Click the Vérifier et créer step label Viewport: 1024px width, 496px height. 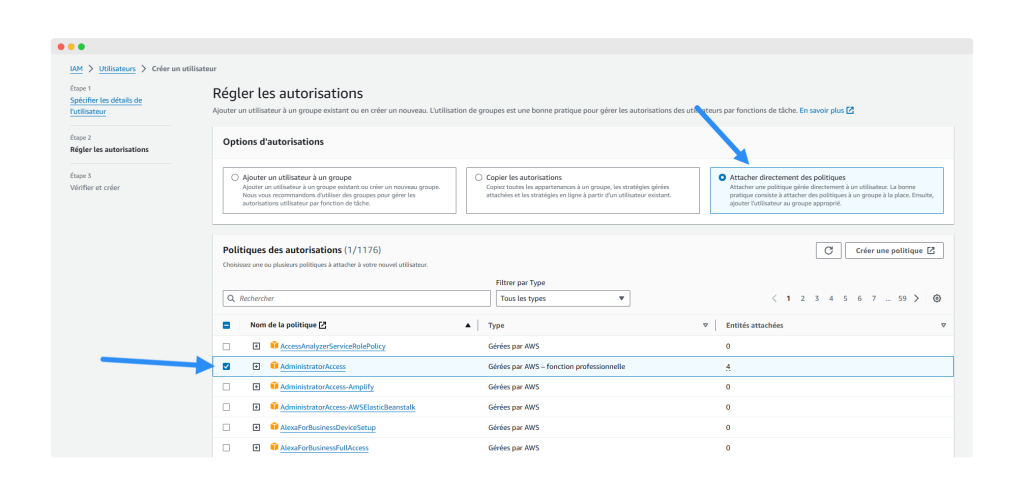pyautogui.click(x=95, y=187)
